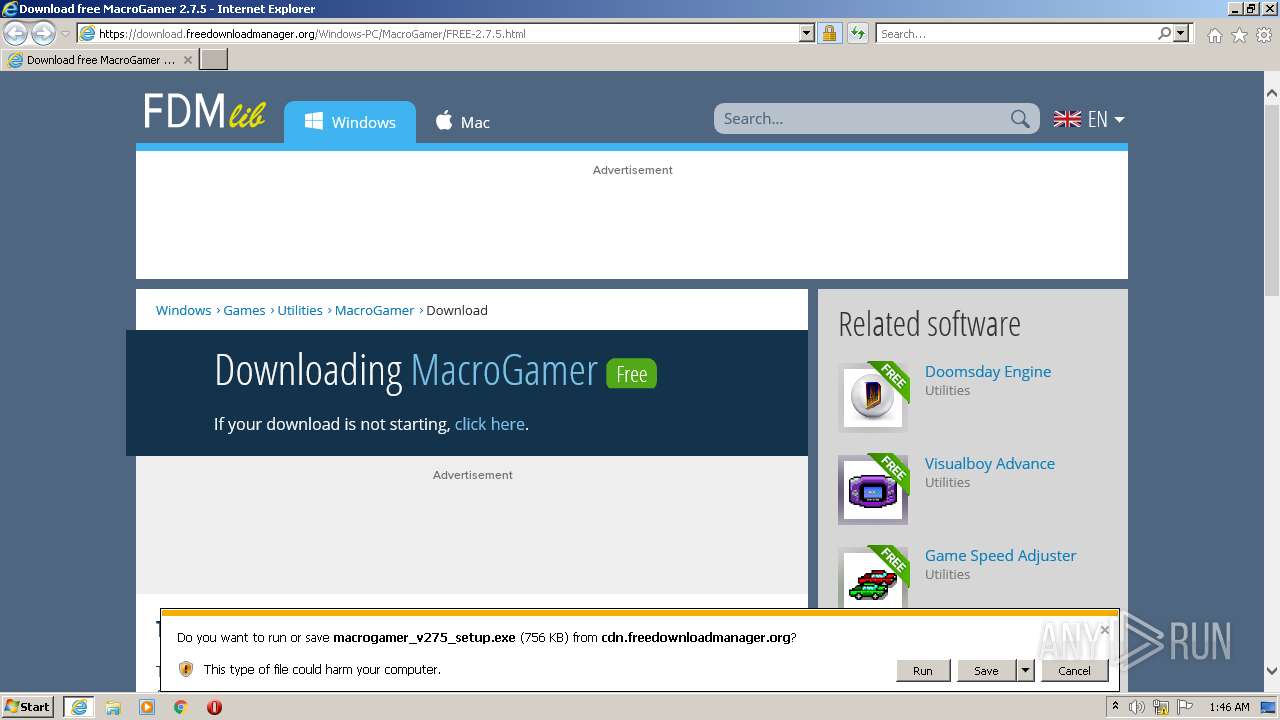Click the Doomsday Engine software icon

(x=873, y=397)
